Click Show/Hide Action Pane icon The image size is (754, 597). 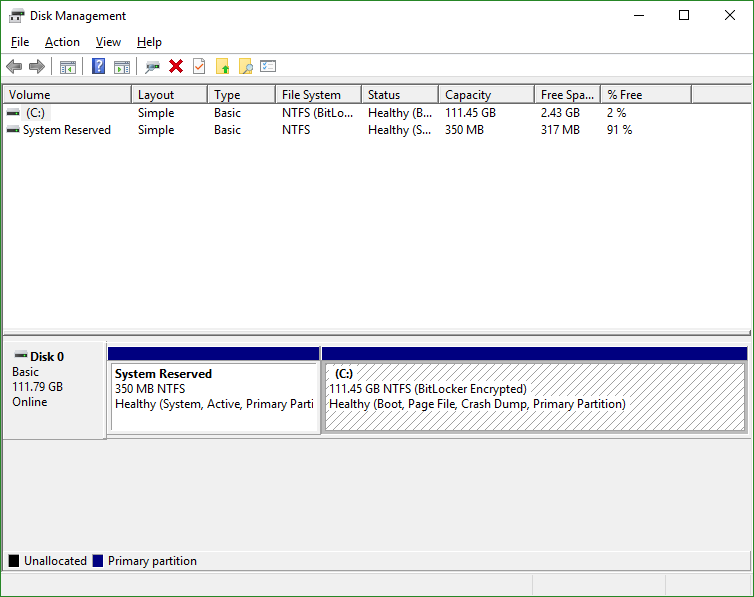coord(122,67)
